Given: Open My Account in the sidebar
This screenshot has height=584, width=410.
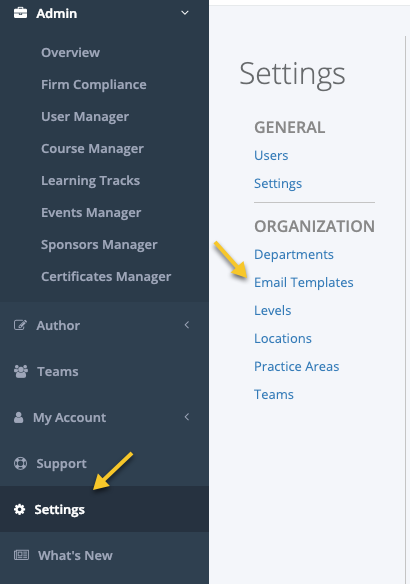Looking at the screenshot, I should click(70, 418).
